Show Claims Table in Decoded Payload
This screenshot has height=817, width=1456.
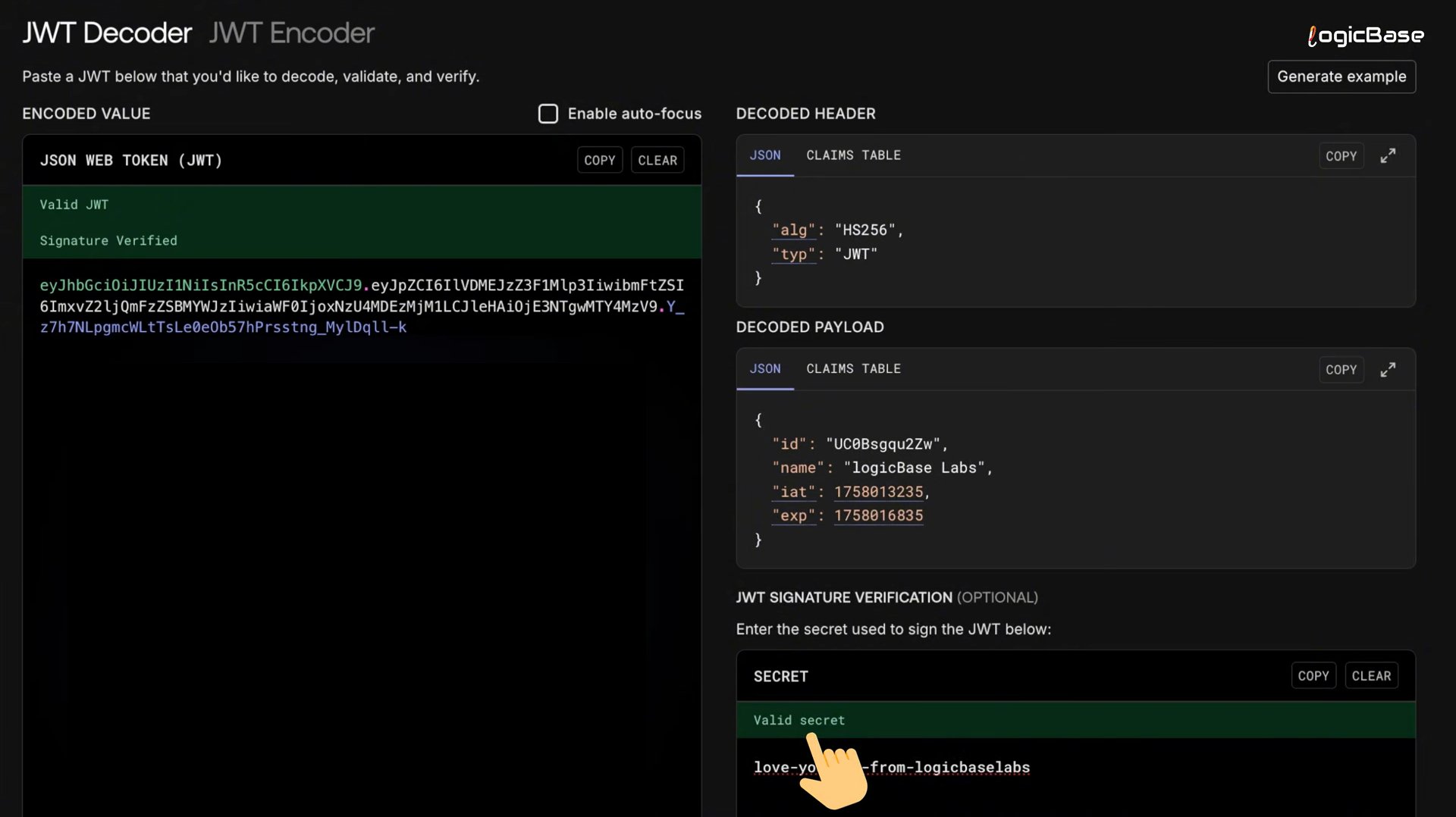[x=853, y=369]
